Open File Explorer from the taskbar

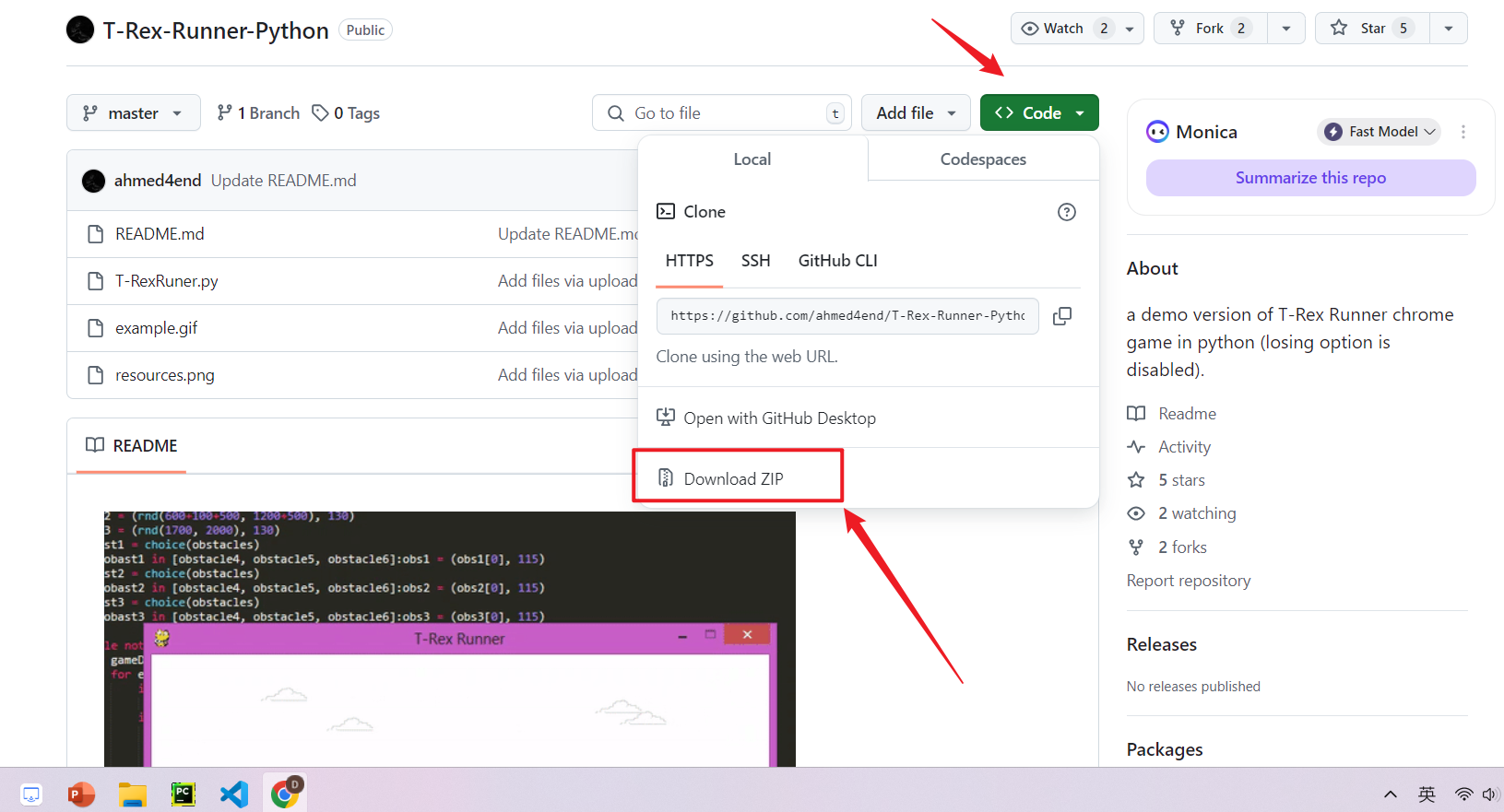[x=133, y=794]
